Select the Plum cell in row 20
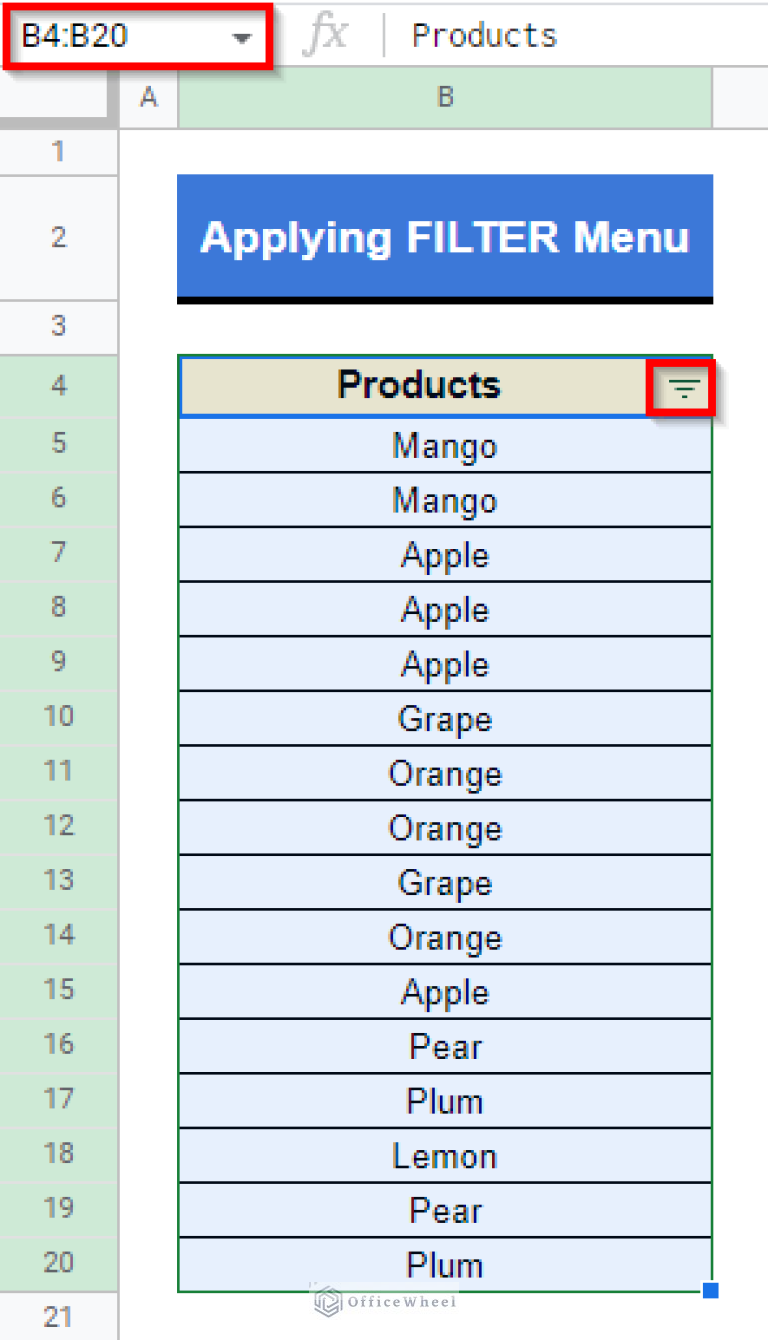This screenshot has width=768, height=1340. (444, 1265)
